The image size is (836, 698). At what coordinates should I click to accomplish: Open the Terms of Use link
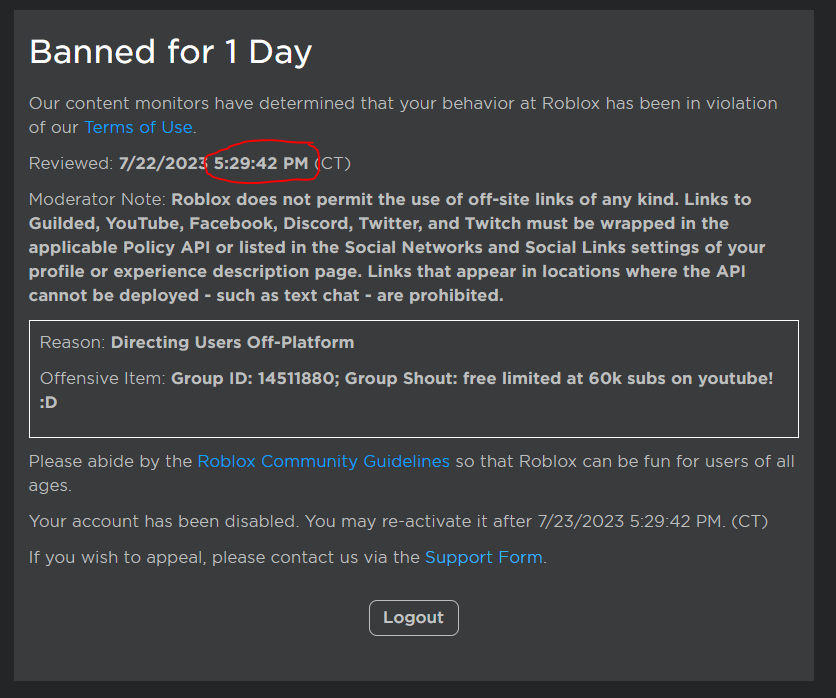pos(138,127)
